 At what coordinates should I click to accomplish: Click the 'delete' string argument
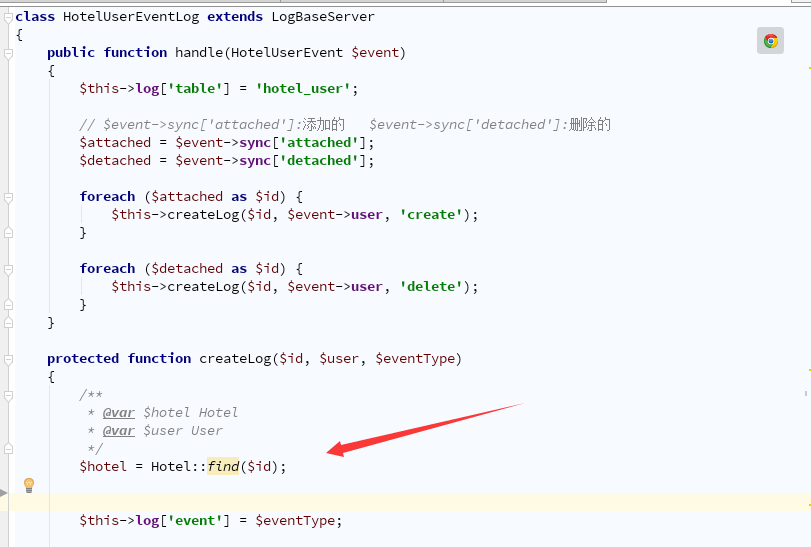pyautogui.click(x=431, y=286)
